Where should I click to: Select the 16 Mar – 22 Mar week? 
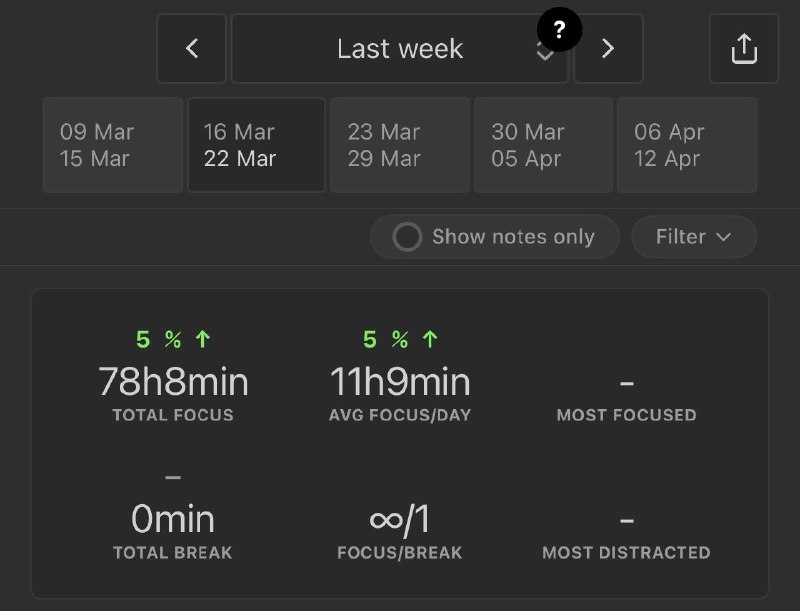point(256,145)
